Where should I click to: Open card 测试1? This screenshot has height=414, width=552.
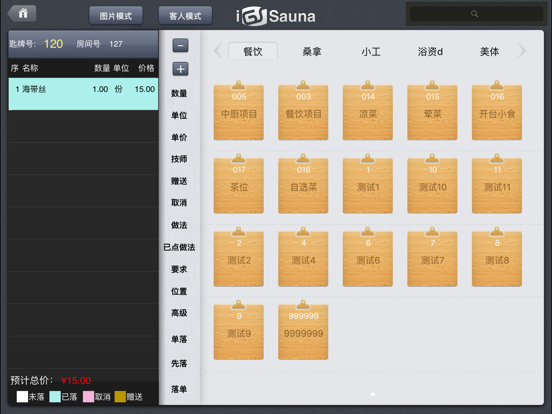pyautogui.click(x=368, y=184)
